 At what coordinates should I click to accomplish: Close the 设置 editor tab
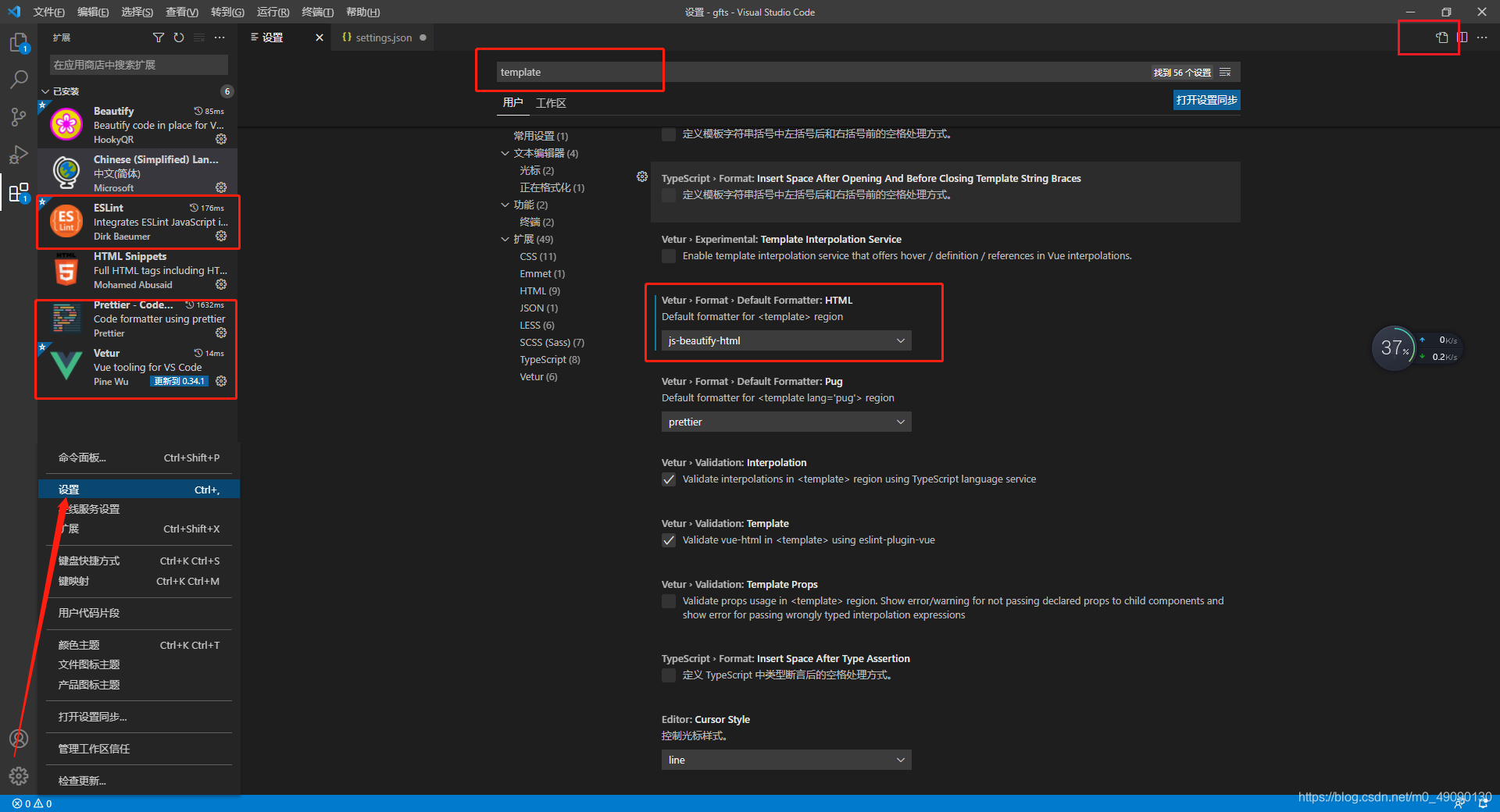pos(319,37)
